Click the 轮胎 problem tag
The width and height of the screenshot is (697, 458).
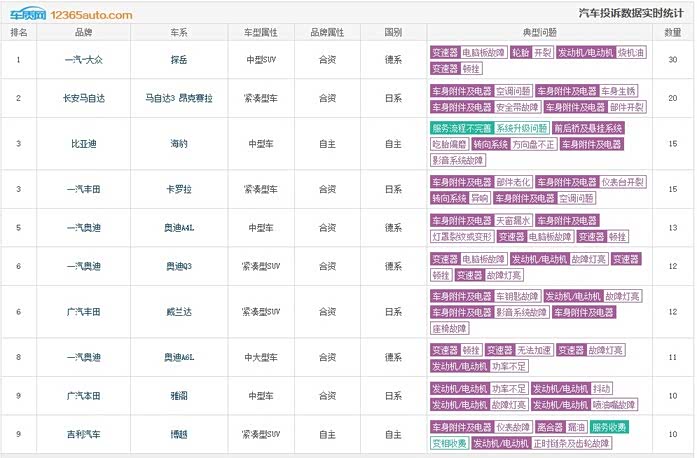click(520, 52)
